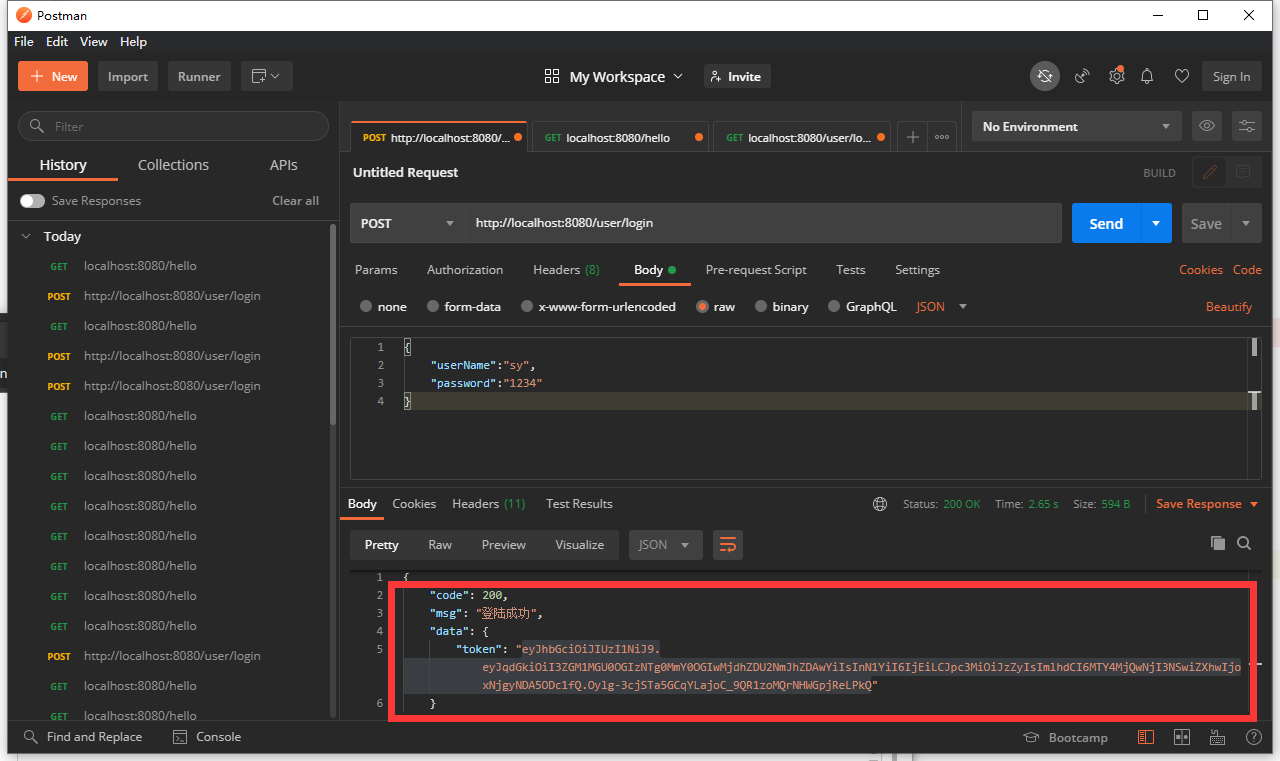Image resolution: width=1280 pixels, height=761 pixels.
Task: Open the notifications bell
Action: click(1148, 76)
